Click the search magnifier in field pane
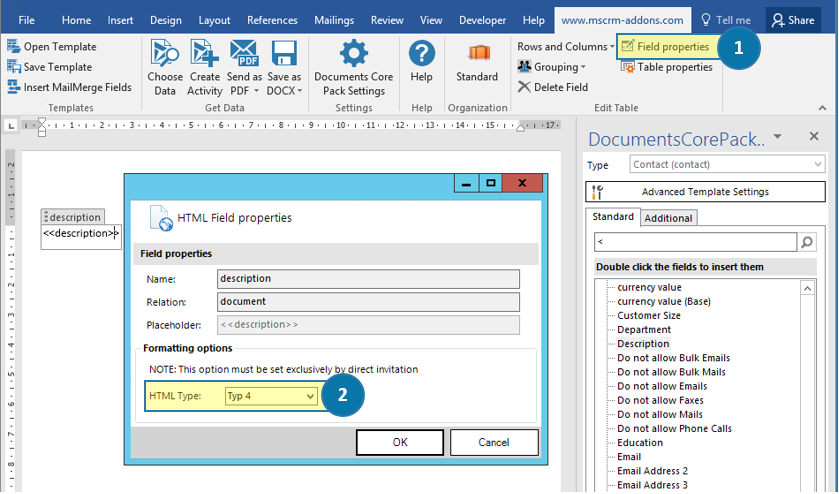The width and height of the screenshot is (839, 494). pos(807,242)
